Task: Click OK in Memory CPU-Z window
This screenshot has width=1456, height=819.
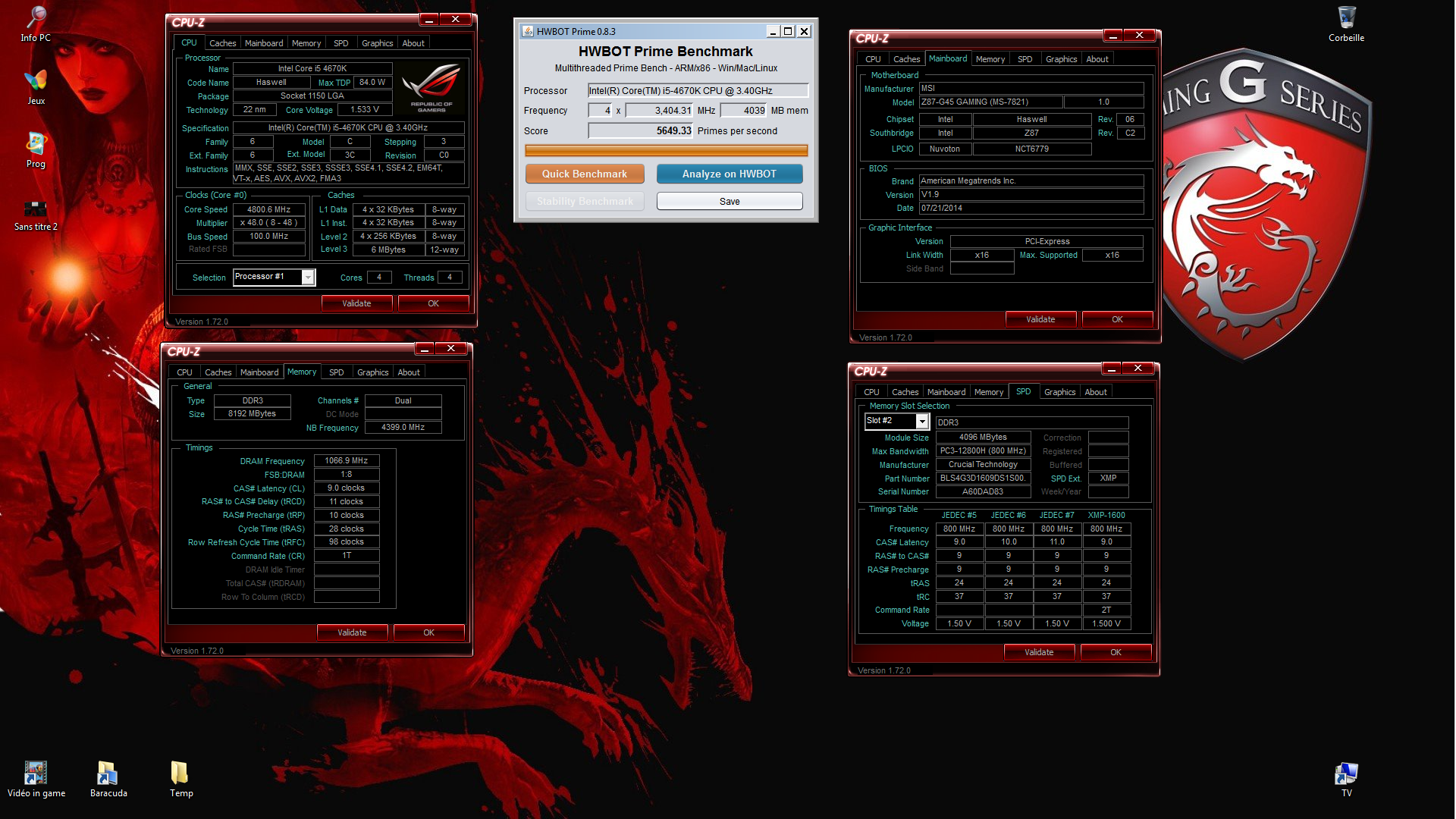Action: (428, 632)
